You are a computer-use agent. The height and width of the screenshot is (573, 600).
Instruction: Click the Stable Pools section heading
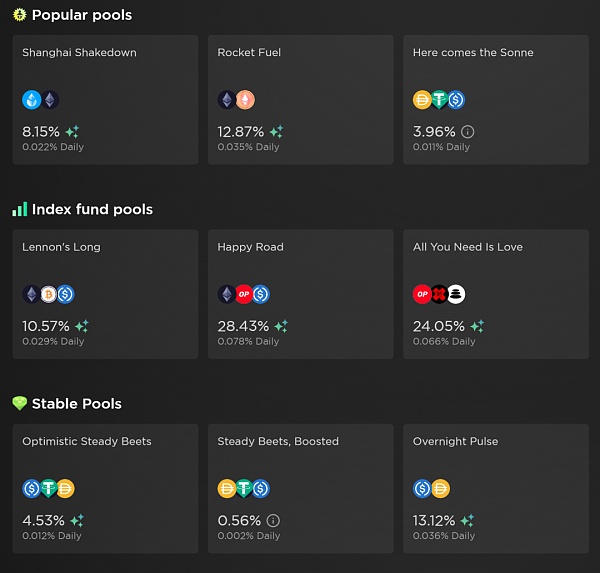[x=76, y=404]
